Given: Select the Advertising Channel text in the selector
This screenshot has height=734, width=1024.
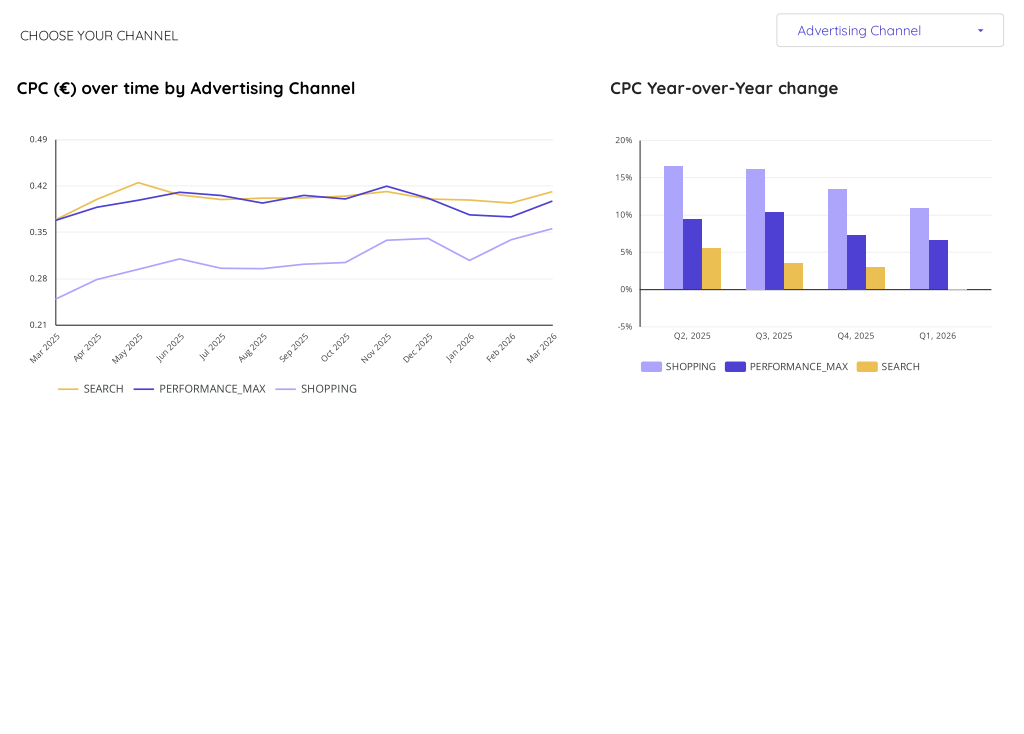Looking at the screenshot, I should [858, 30].
